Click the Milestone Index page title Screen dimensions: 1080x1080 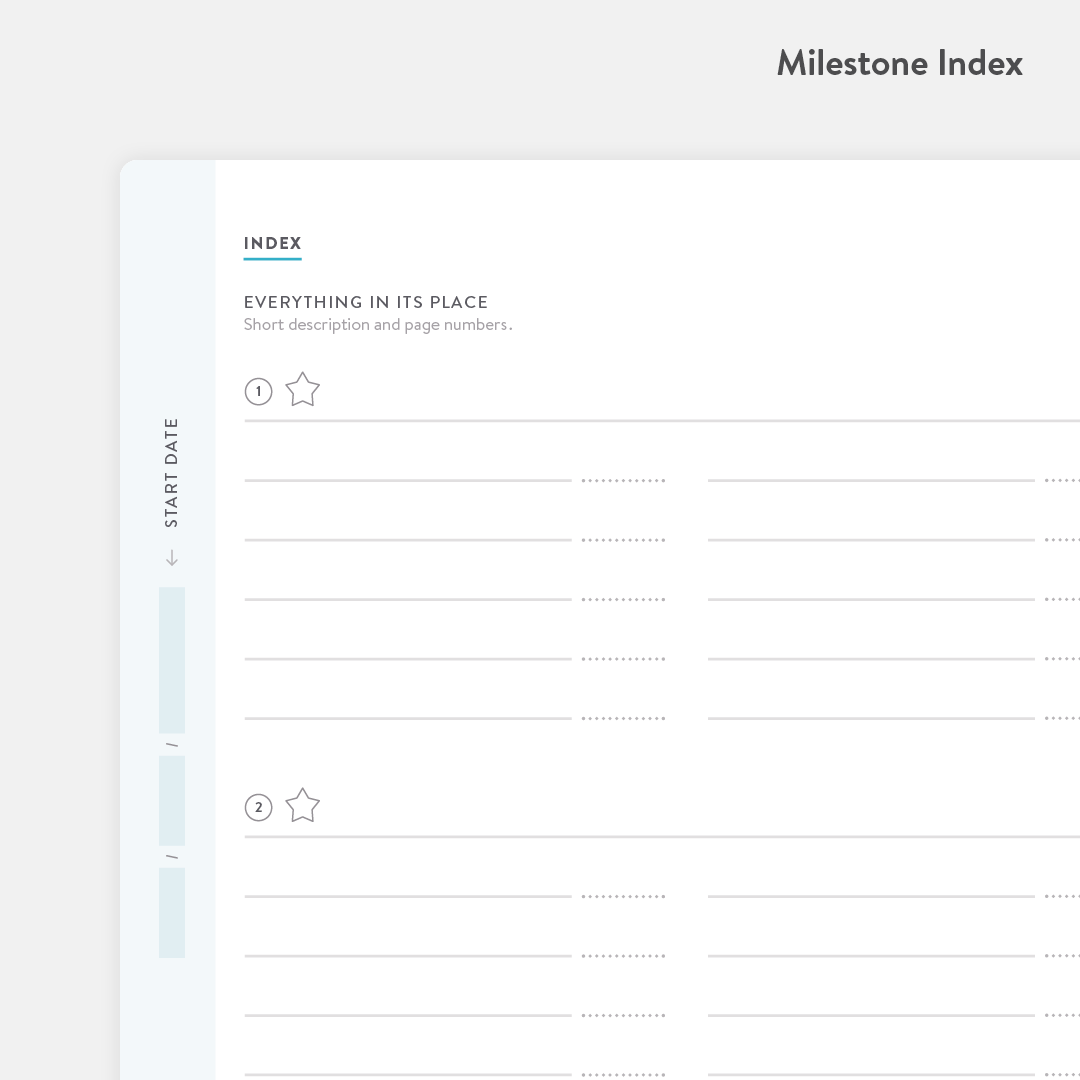point(899,63)
